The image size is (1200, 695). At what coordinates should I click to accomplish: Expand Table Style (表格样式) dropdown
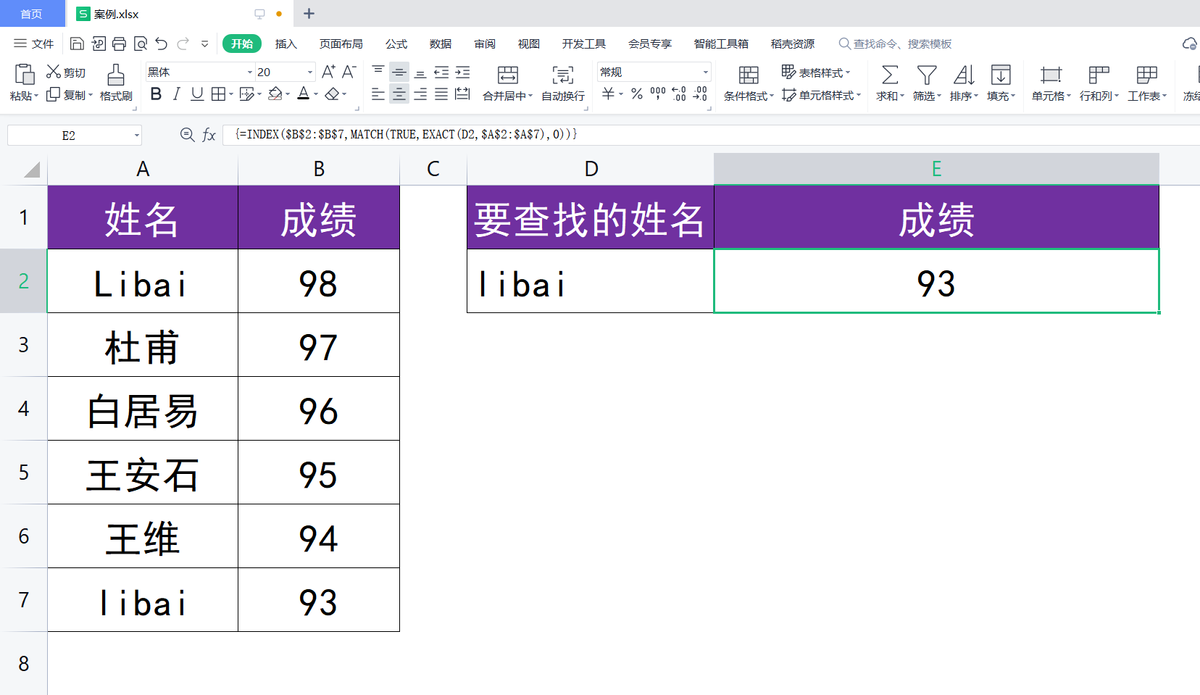(x=848, y=73)
